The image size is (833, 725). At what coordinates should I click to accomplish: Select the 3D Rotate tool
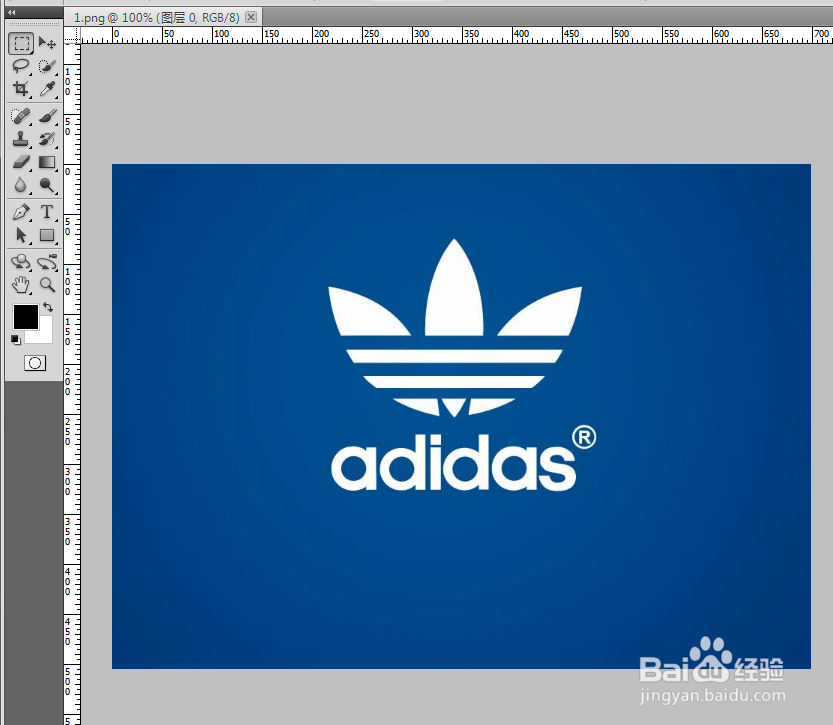click(21, 262)
